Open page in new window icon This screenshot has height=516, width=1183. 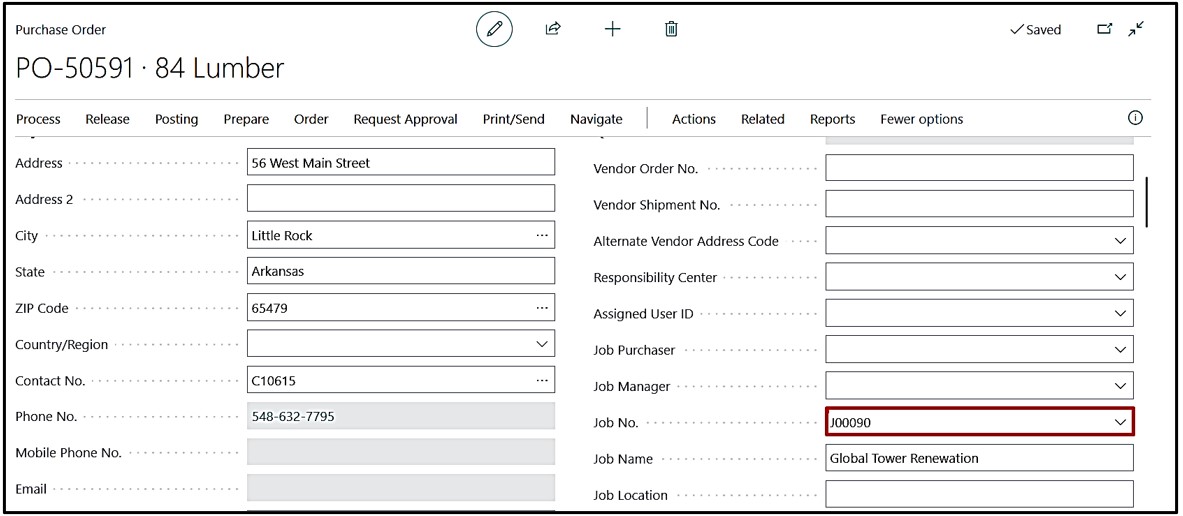point(1105,29)
